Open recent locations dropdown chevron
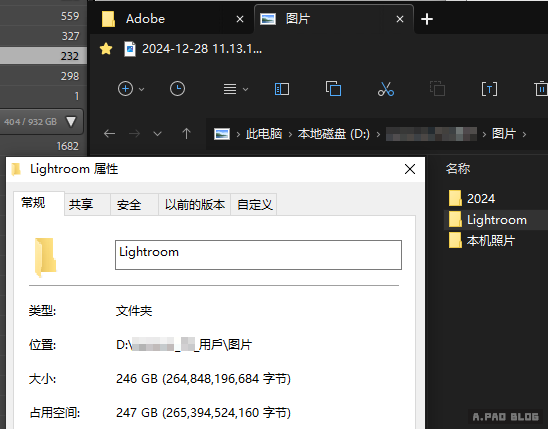This screenshot has height=429, width=548. (x=158, y=133)
